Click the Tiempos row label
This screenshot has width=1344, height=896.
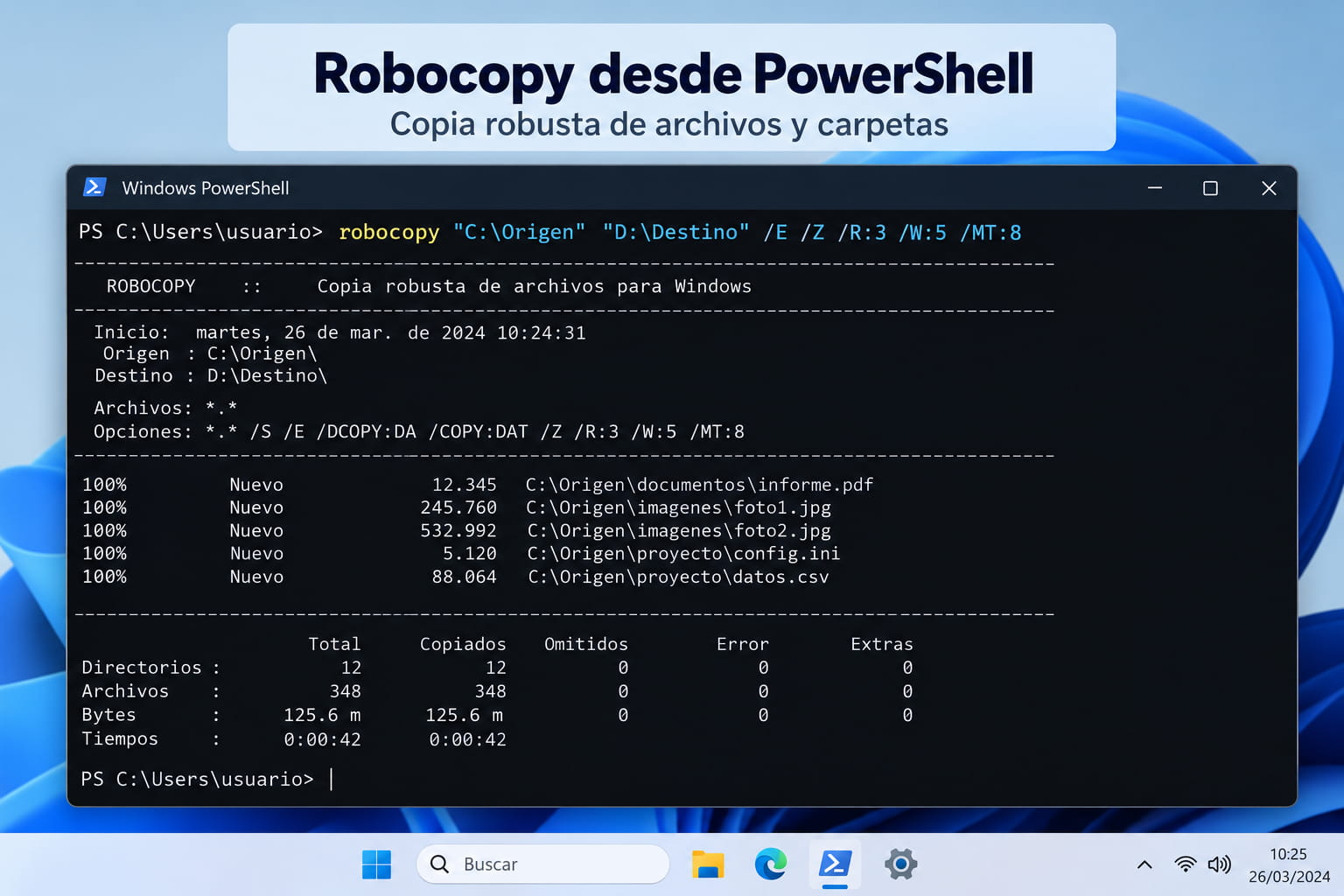pyautogui.click(x=120, y=738)
